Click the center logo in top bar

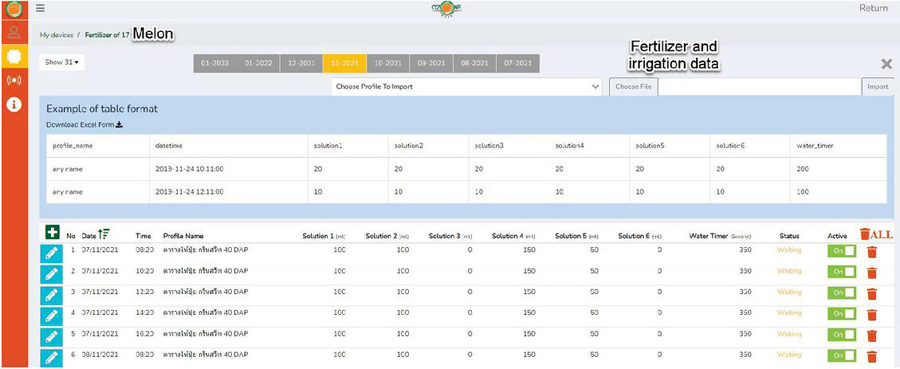coord(447,8)
